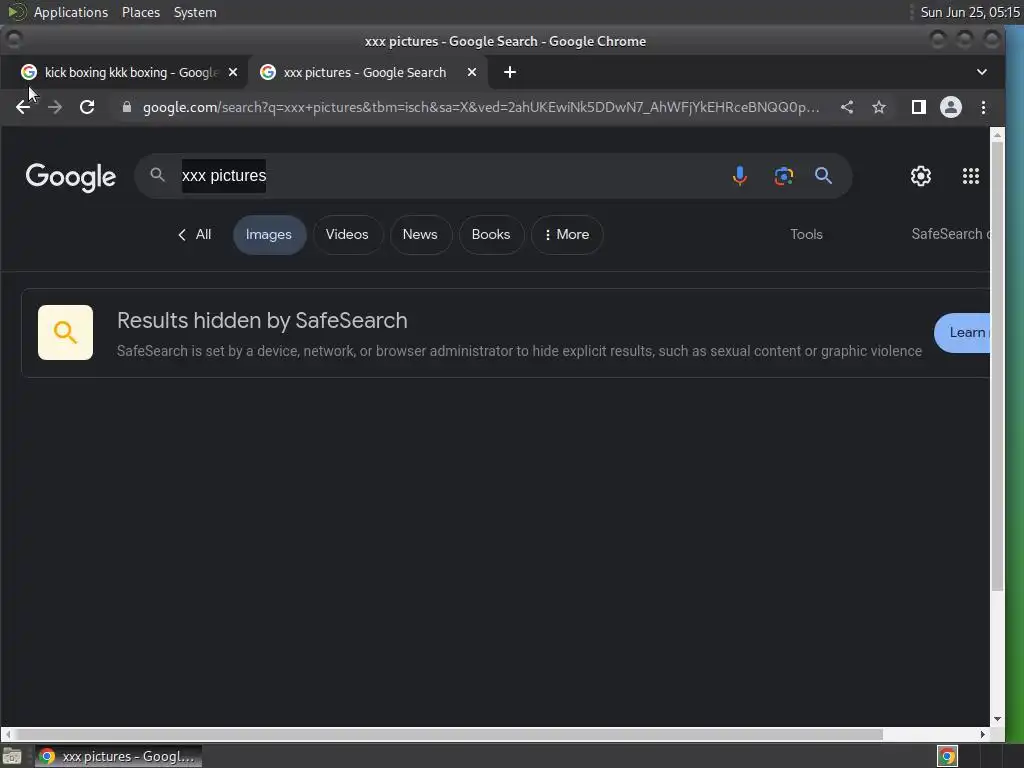Click the SafeSearch yellow magnifier icon
Screen dimensions: 1024x768
click(x=65, y=332)
